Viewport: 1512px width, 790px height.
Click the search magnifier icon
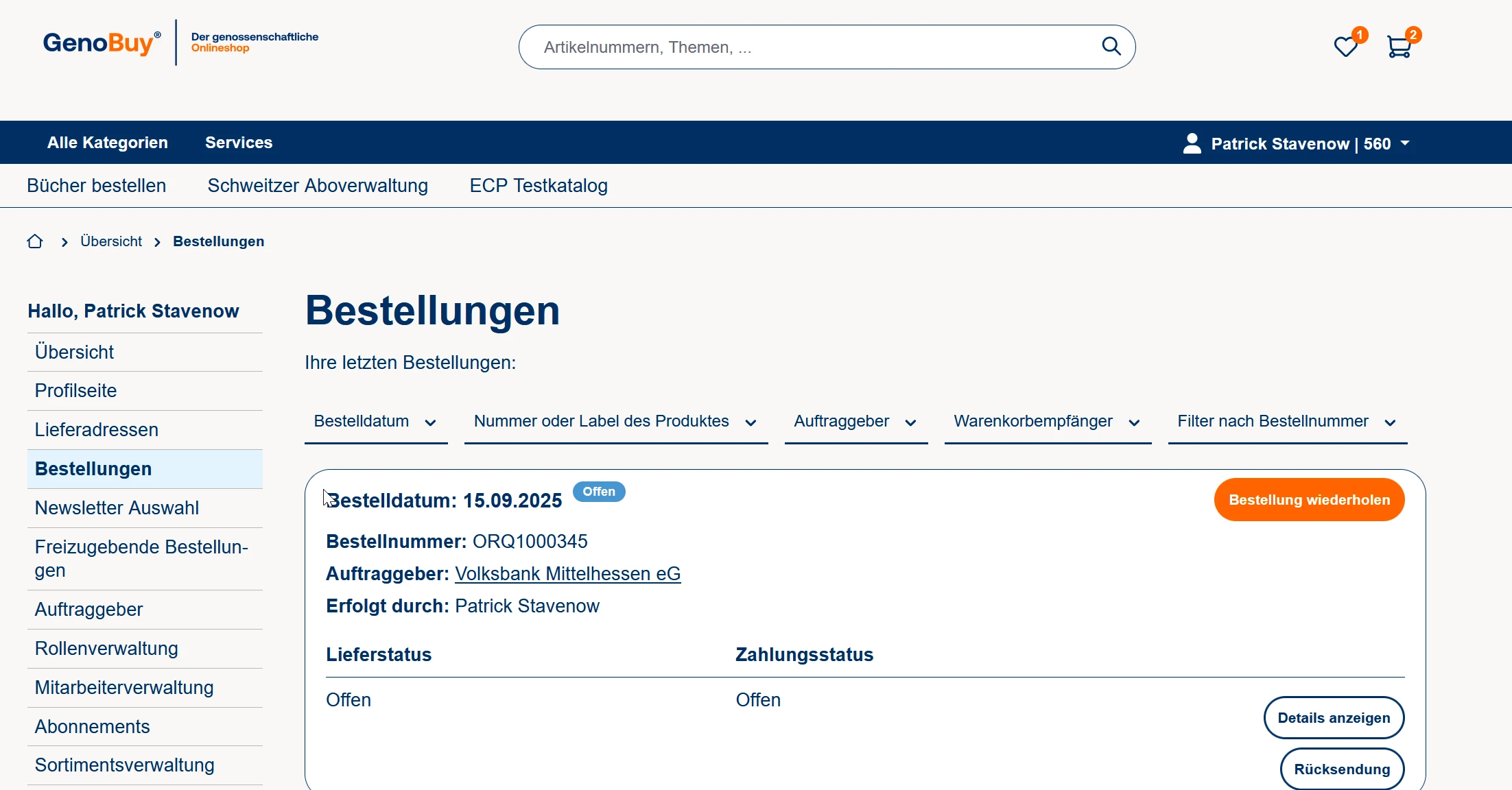coord(1111,47)
